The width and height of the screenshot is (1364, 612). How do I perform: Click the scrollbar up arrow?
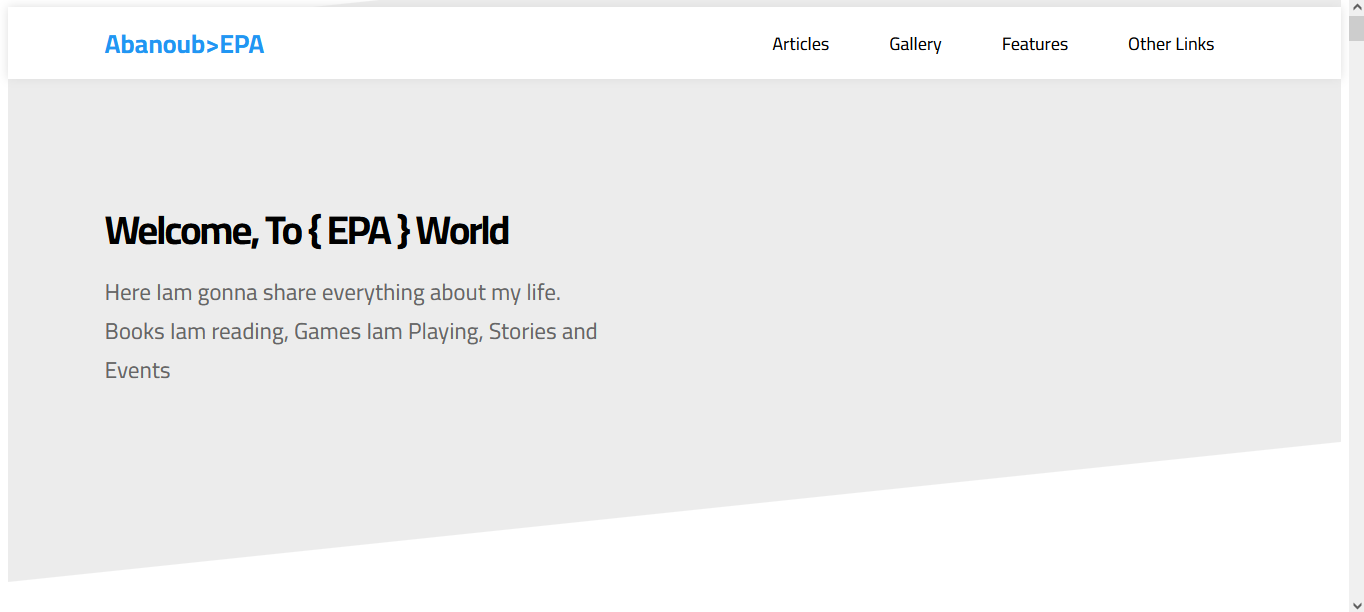[1355, 7]
